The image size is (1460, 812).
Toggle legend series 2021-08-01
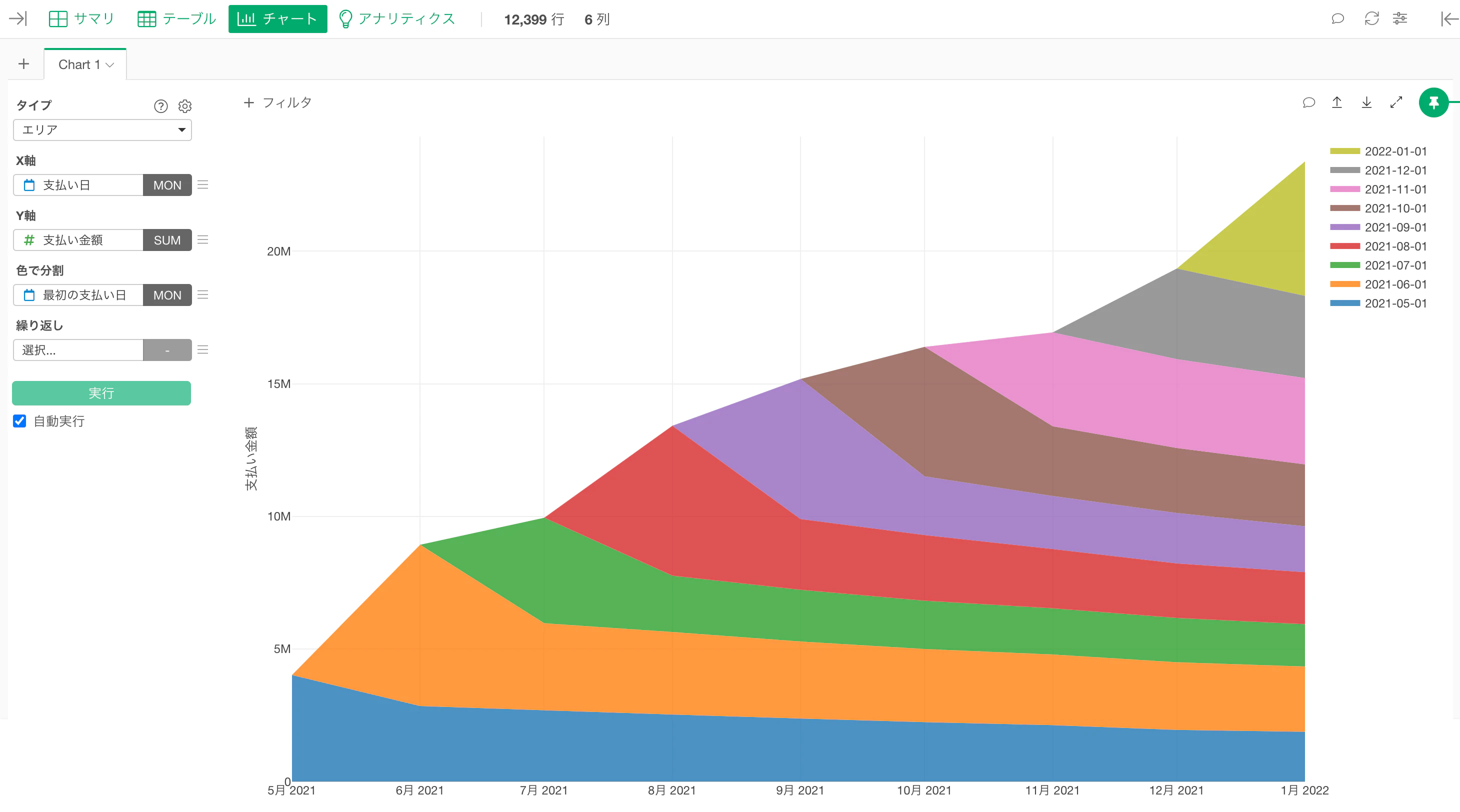1378,246
